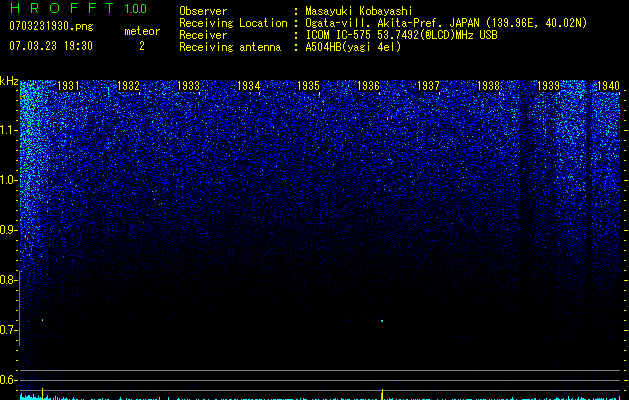The height and width of the screenshot is (400, 629).
Task: Click the yellow meteor tick below 1936
Action: tap(382, 394)
